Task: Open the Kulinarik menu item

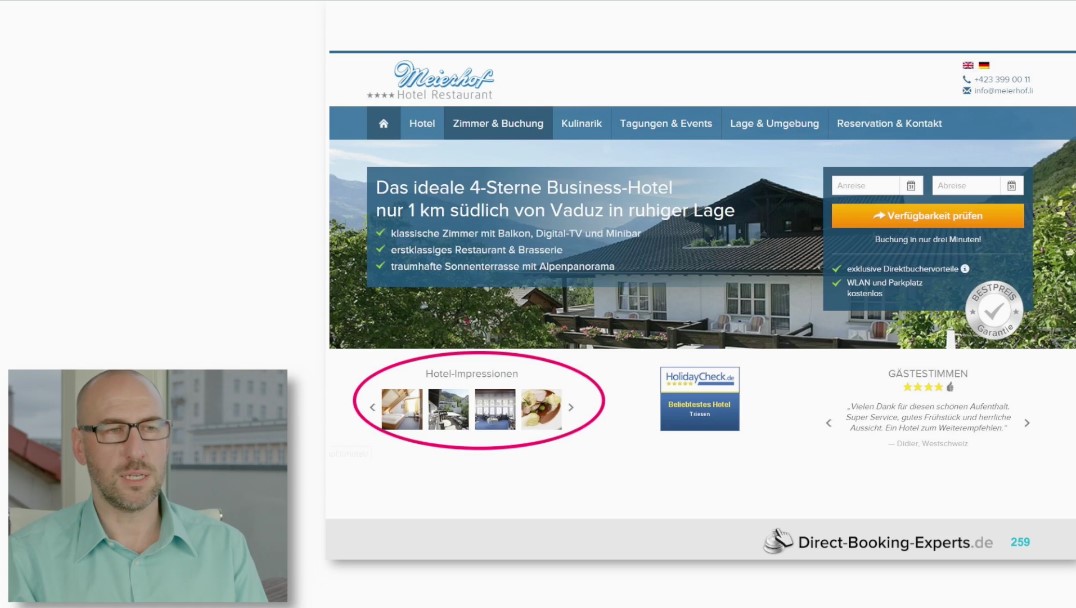Action: (x=581, y=124)
